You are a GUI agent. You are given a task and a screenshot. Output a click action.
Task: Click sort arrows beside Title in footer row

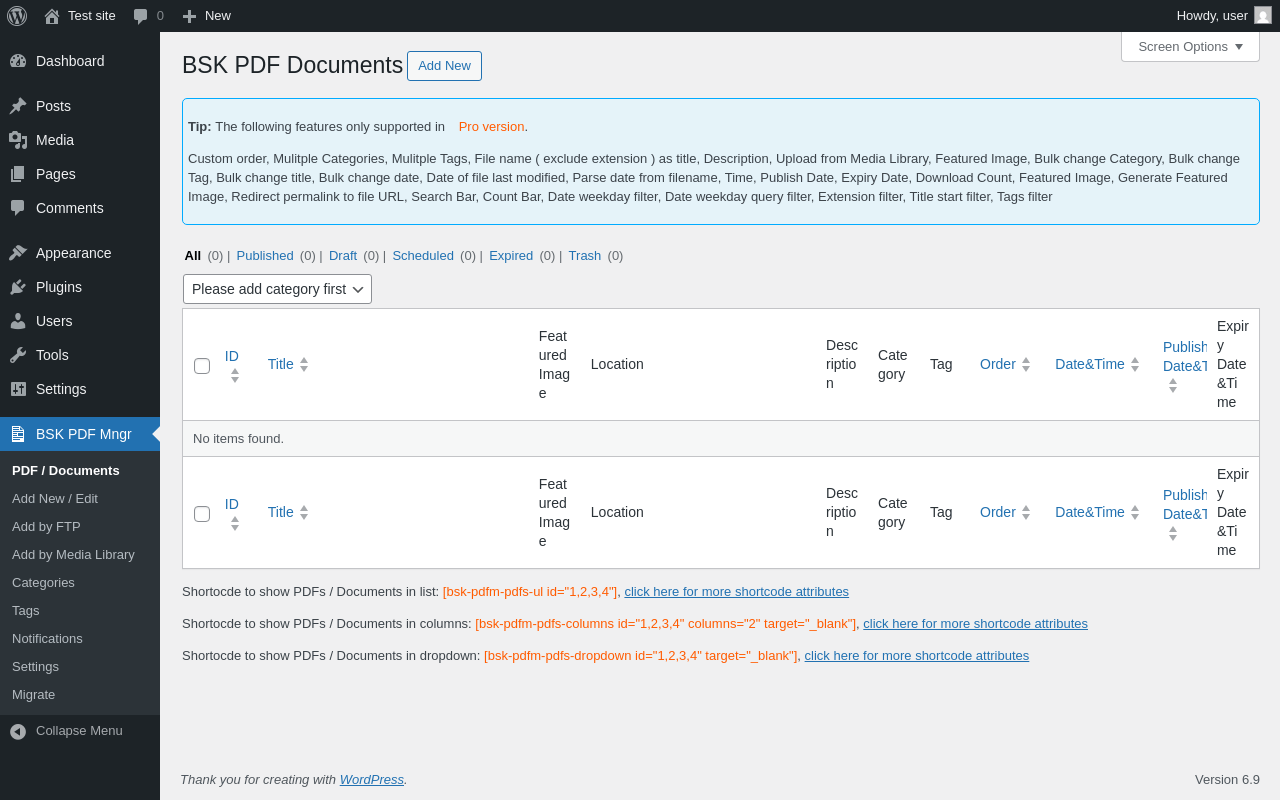pos(304,512)
